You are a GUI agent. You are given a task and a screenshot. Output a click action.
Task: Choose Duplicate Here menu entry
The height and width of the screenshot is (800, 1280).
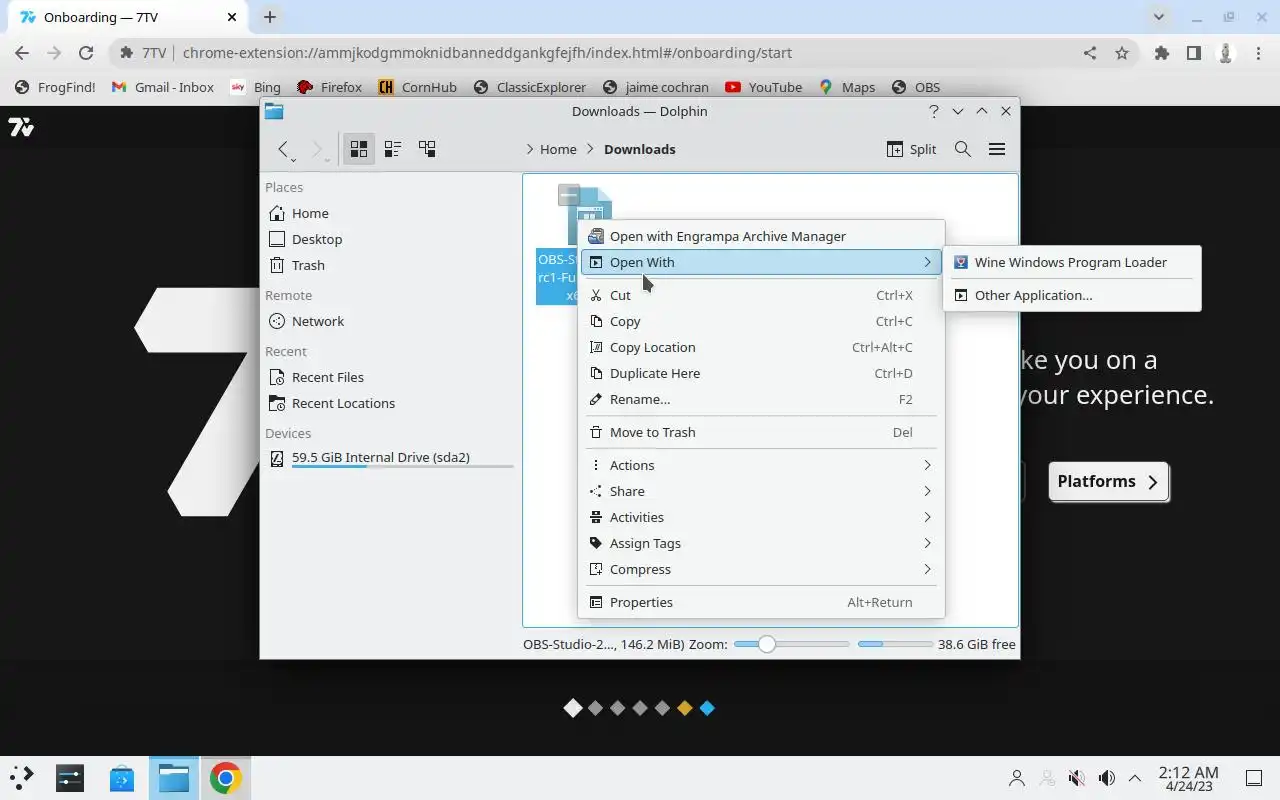(762, 373)
